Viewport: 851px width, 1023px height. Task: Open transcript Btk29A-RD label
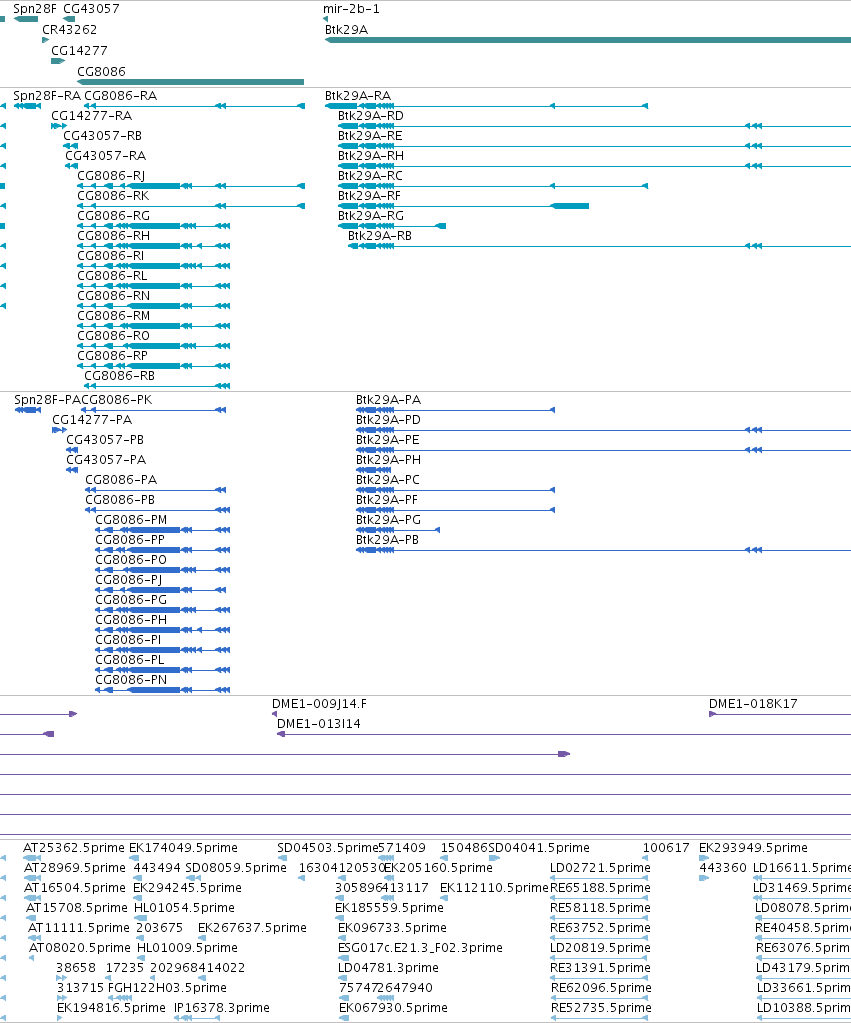tap(371, 116)
